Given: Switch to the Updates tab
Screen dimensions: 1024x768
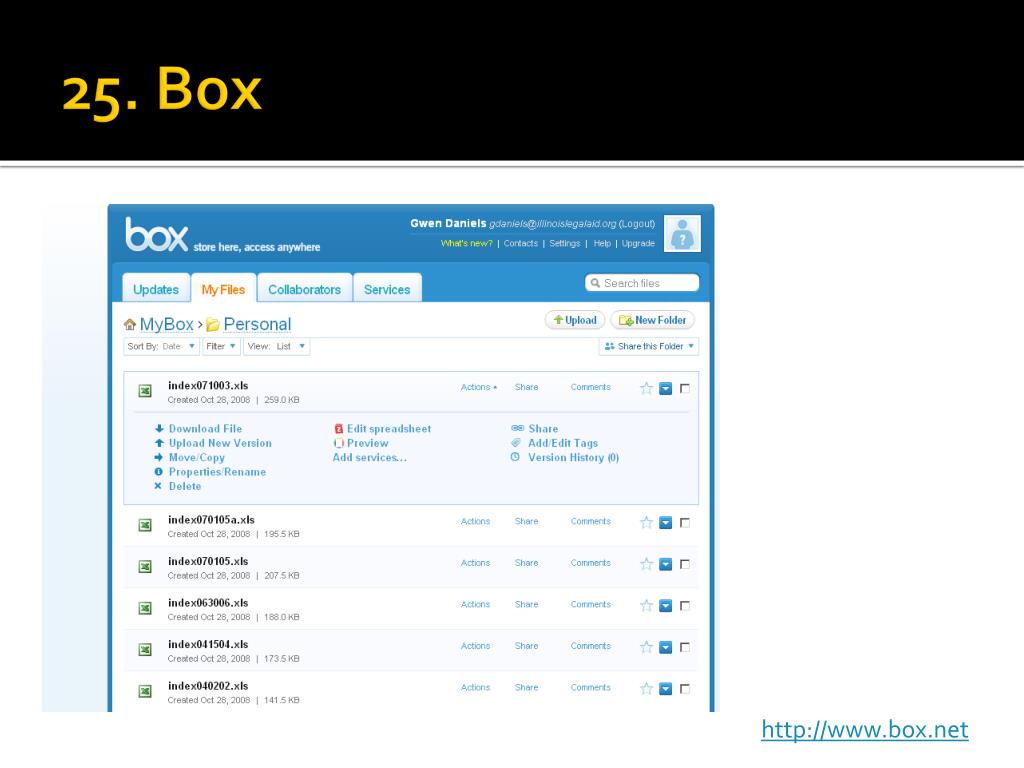Looking at the screenshot, I should pyautogui.click(x=156, y=288).
